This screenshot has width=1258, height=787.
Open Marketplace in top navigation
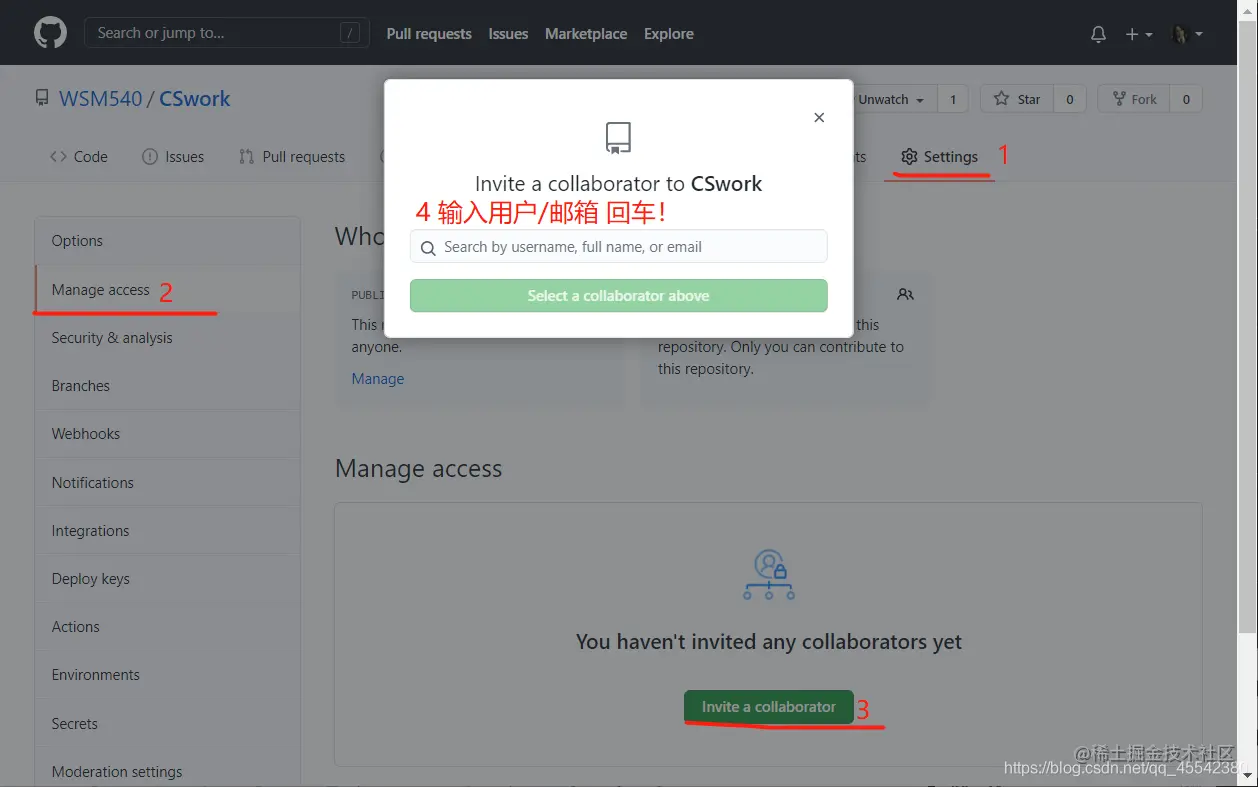click(586, 34)
